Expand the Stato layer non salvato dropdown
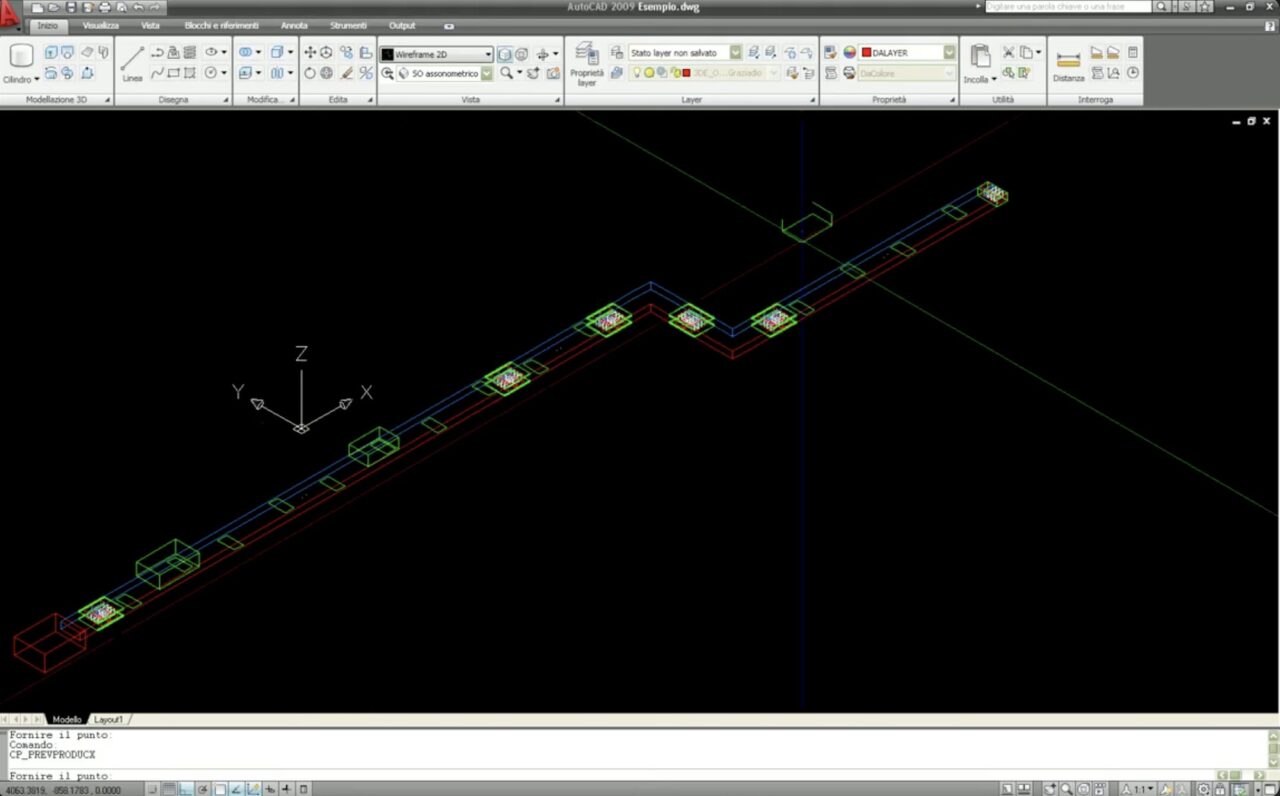The height and width of the screenshot is (796, 1280). 735,53
